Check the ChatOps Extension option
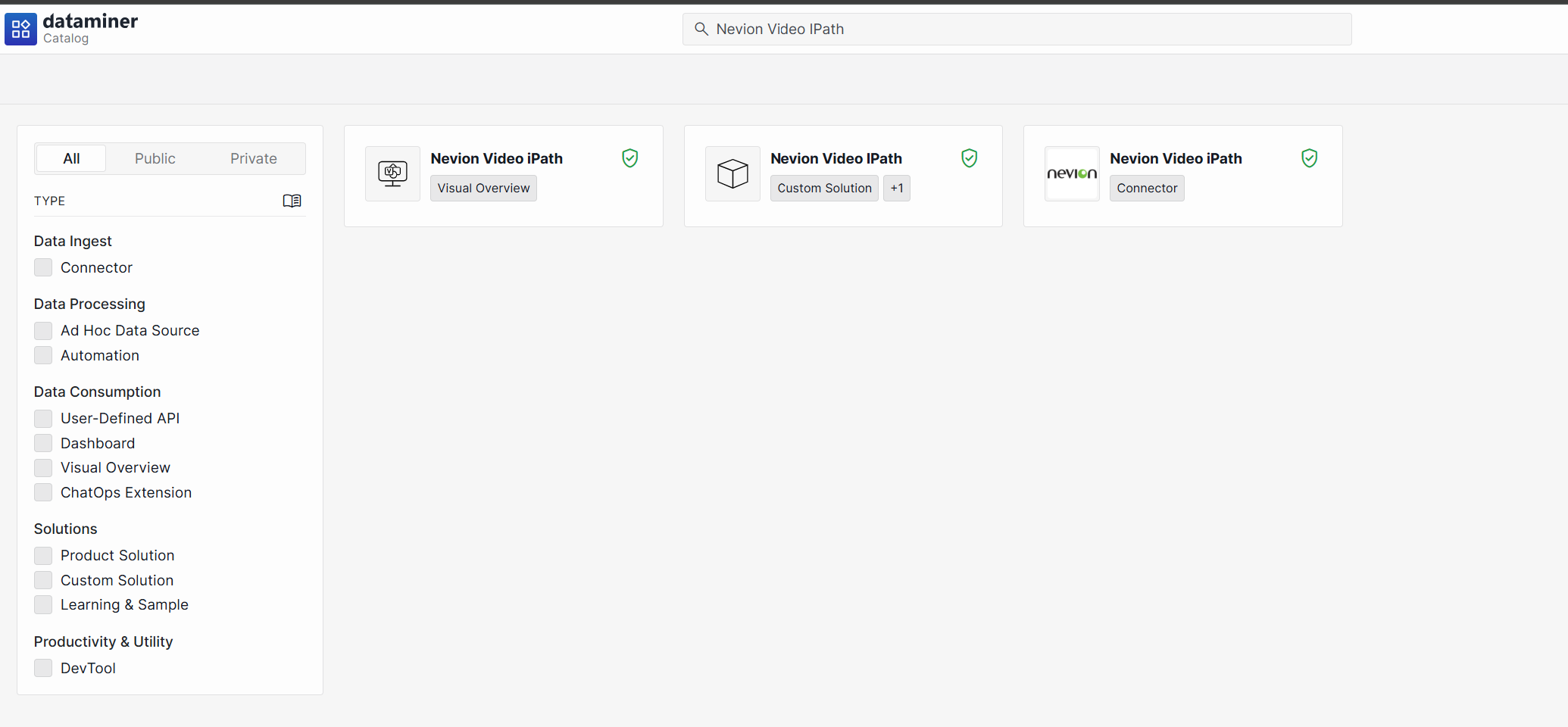1568x727 pixels. pyautogui.click(x=43, y=492)
